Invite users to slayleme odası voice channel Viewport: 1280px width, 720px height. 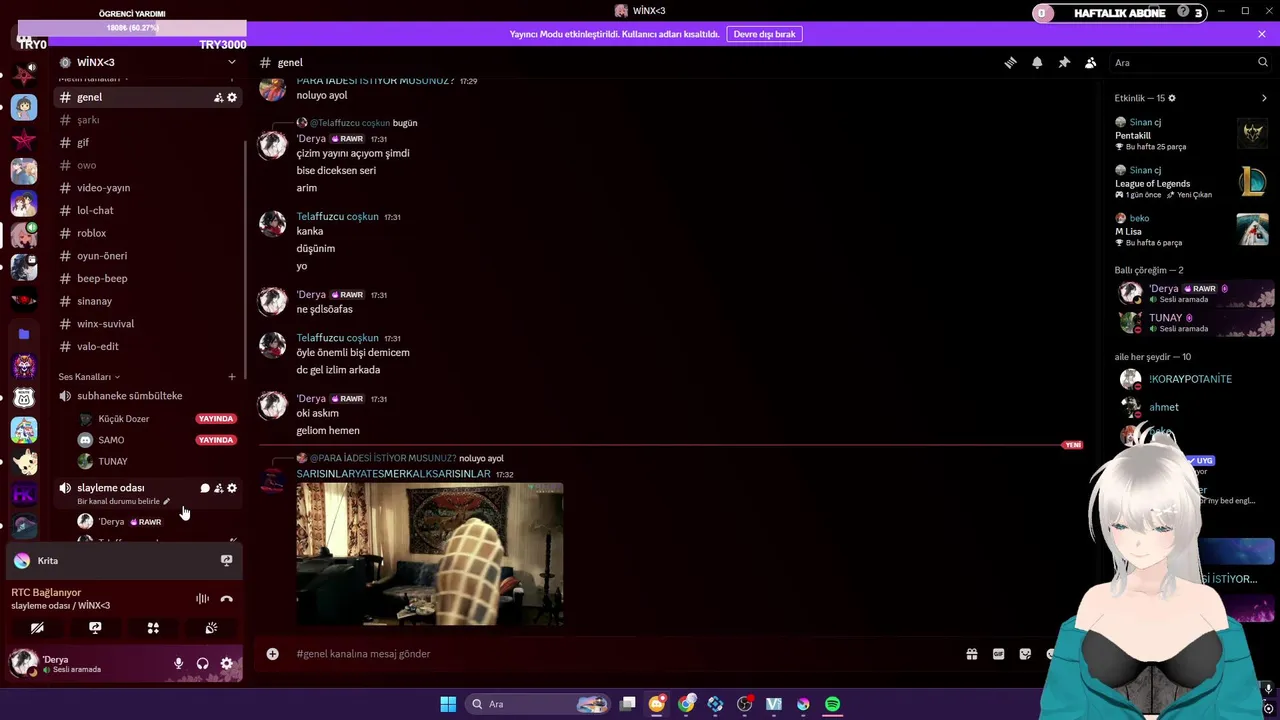coord(218,488)
